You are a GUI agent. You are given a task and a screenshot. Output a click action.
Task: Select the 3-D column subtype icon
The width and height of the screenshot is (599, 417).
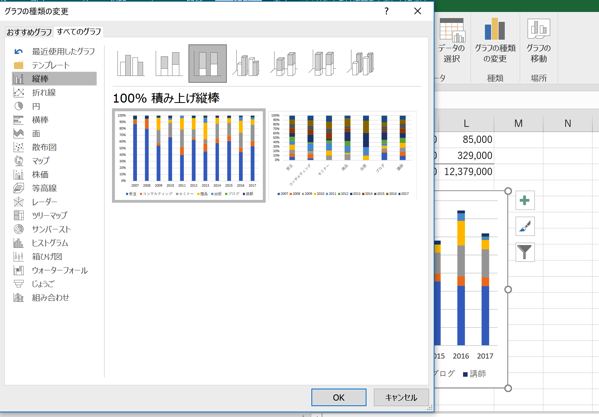click(361, 64)
